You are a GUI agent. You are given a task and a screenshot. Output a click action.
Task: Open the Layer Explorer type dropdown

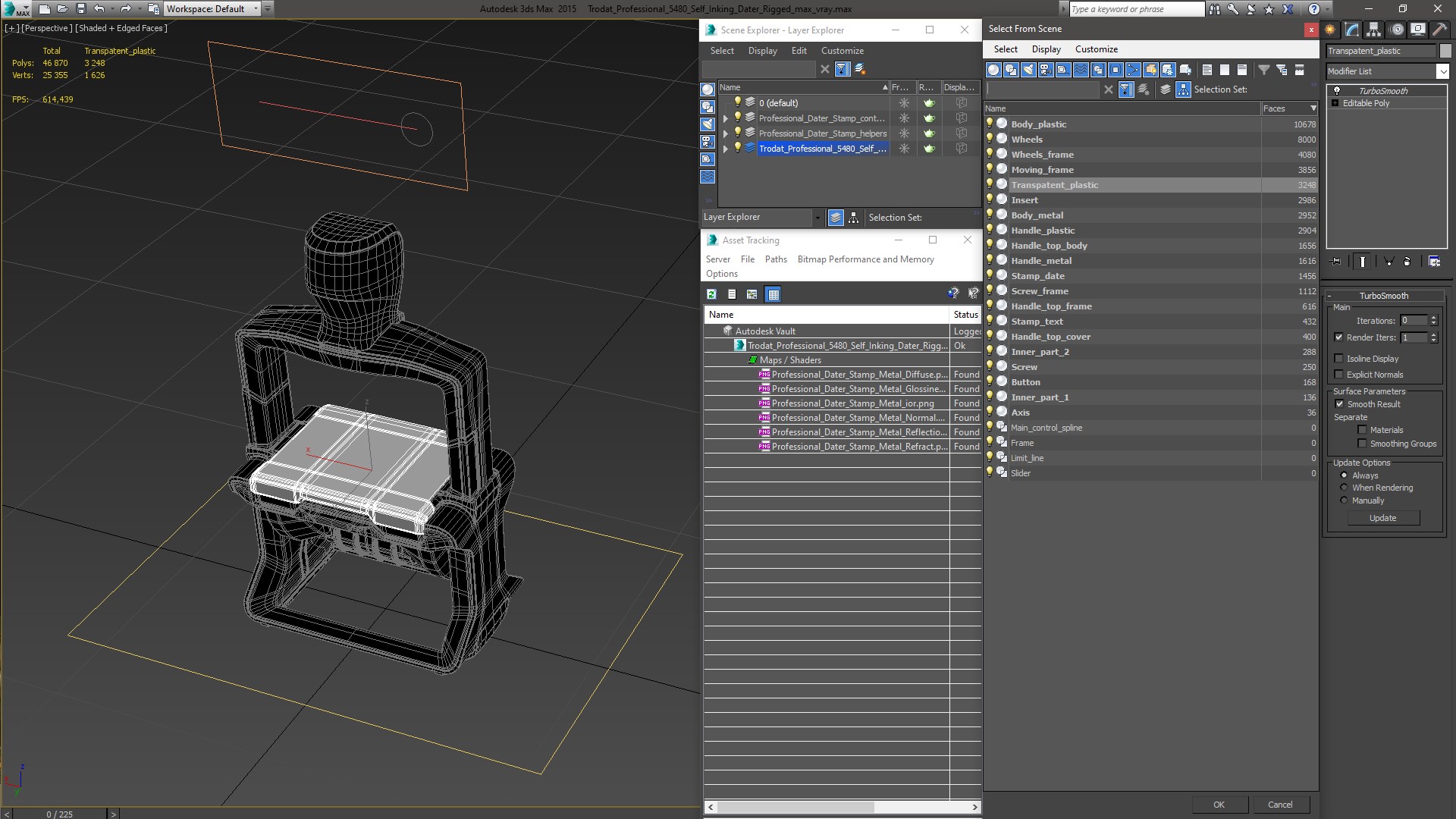(x=817, y=218)
